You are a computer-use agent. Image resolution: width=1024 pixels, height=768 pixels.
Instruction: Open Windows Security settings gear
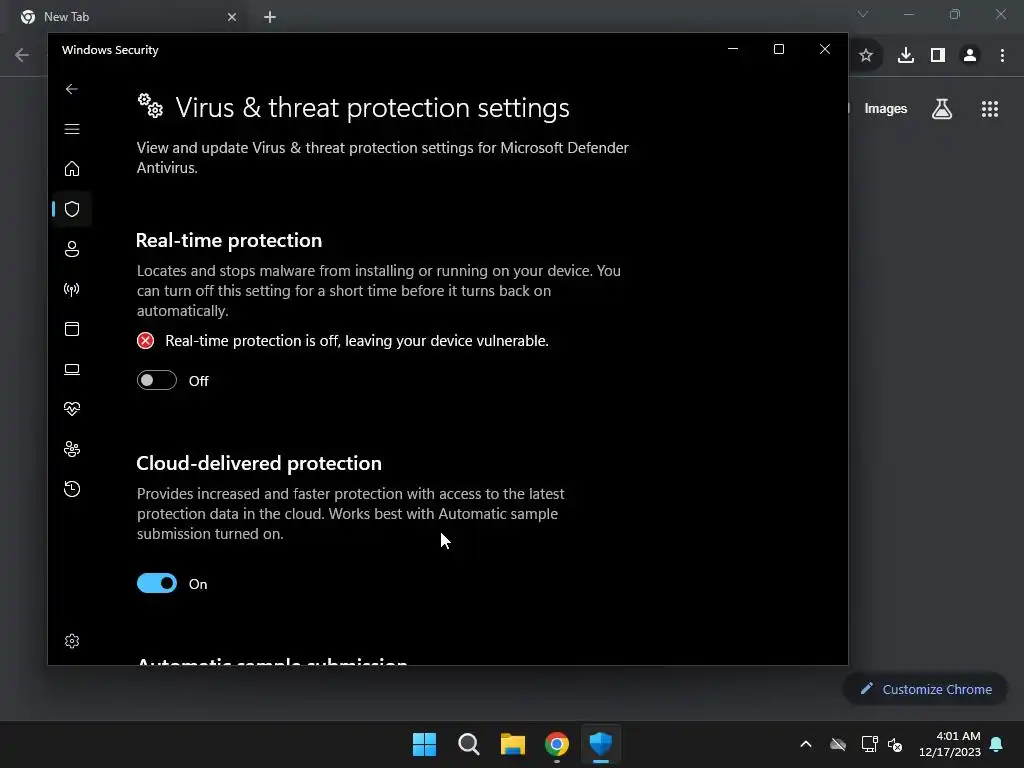pyautogui.click(x=72, y=641)
